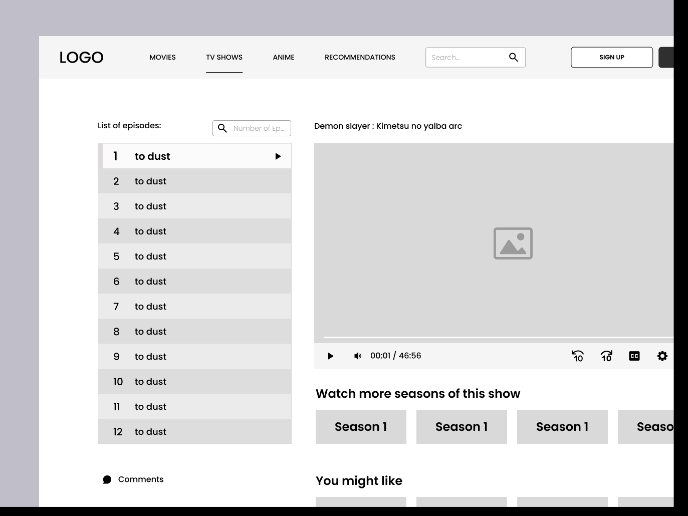The image size is (688, 516).
Task: Play the video with the play button
Action: pyautogui.click(x=330, y=356)
